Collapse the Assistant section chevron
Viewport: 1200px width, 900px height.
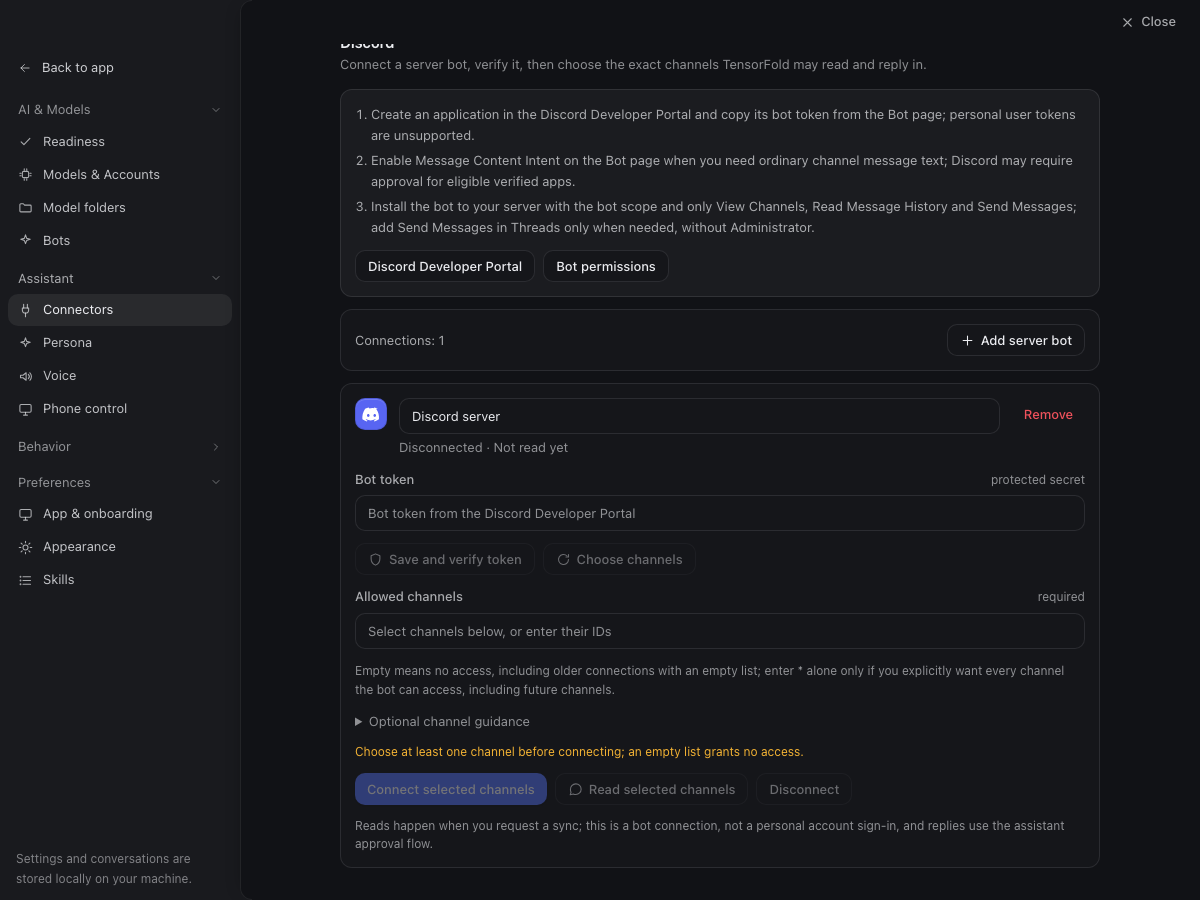(x=216, y=279)
